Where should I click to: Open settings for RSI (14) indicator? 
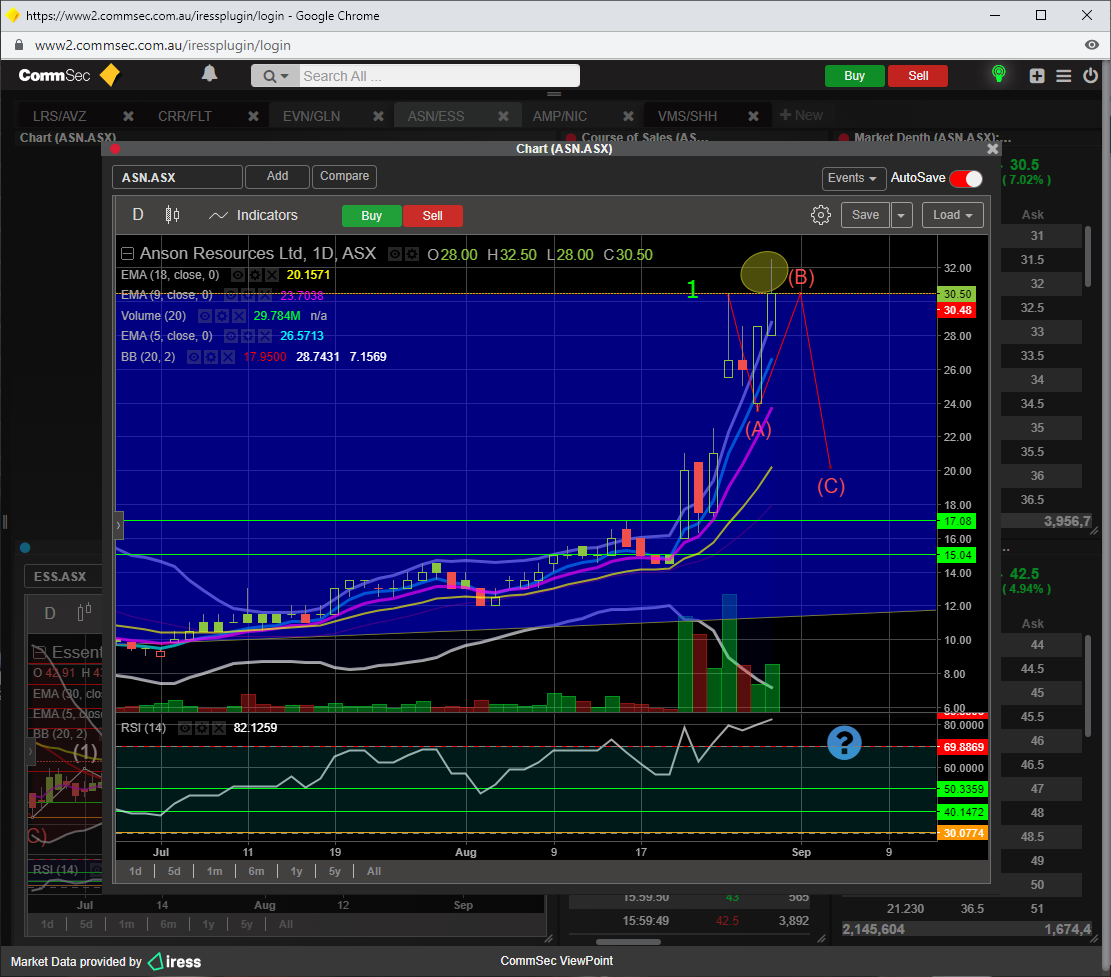[202, 728]
